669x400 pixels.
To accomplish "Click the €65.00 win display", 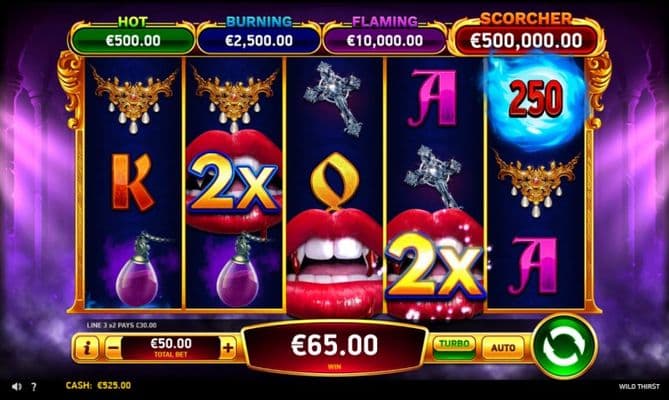I will pos(334,348).
